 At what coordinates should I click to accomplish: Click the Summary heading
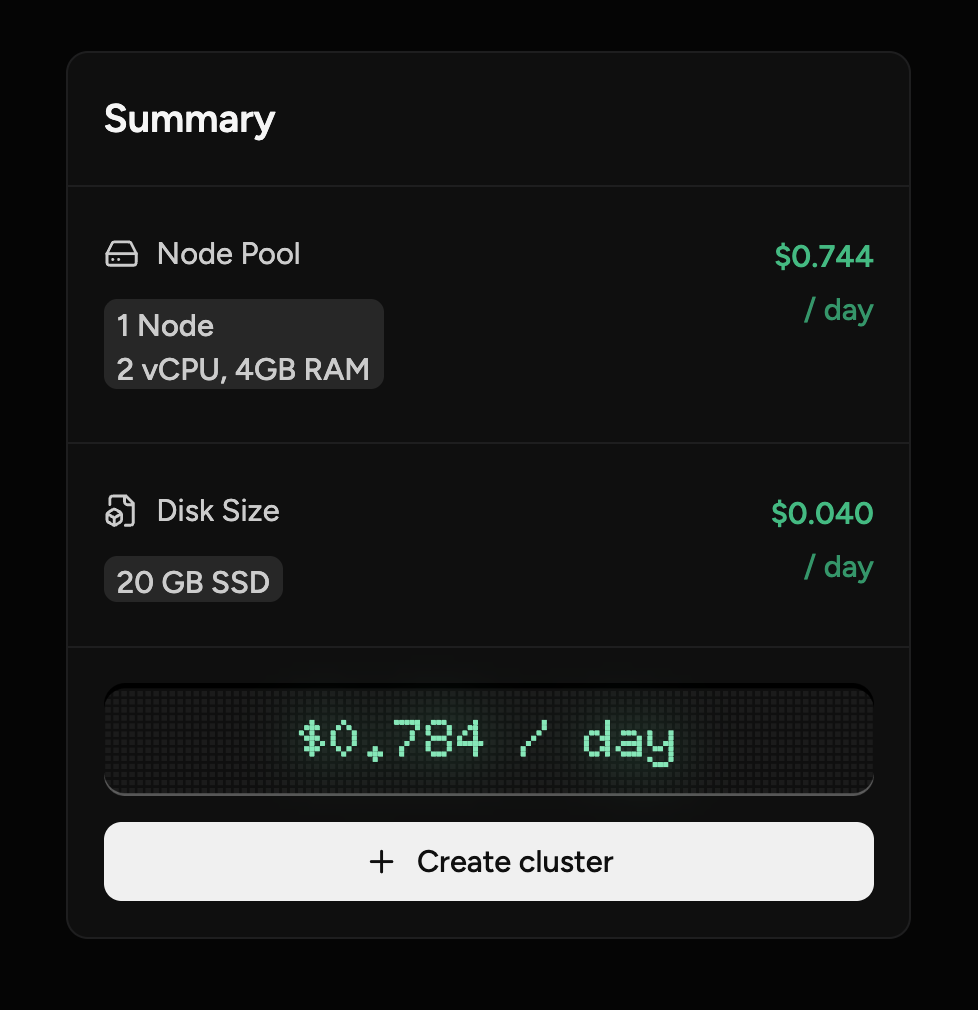pyautogui.click(x=189, y=119)
